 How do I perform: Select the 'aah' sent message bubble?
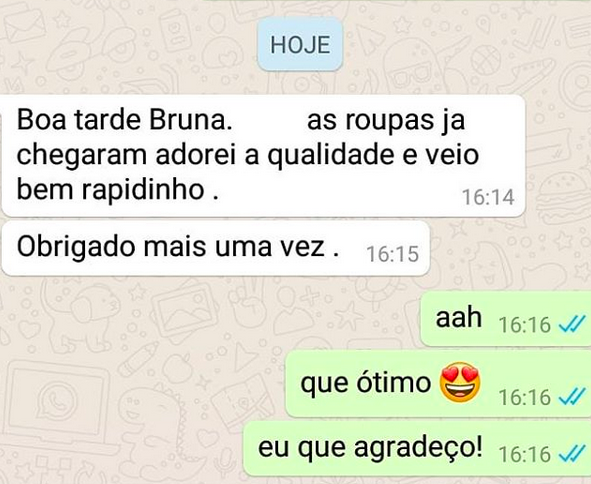click(x=505, y=319)
